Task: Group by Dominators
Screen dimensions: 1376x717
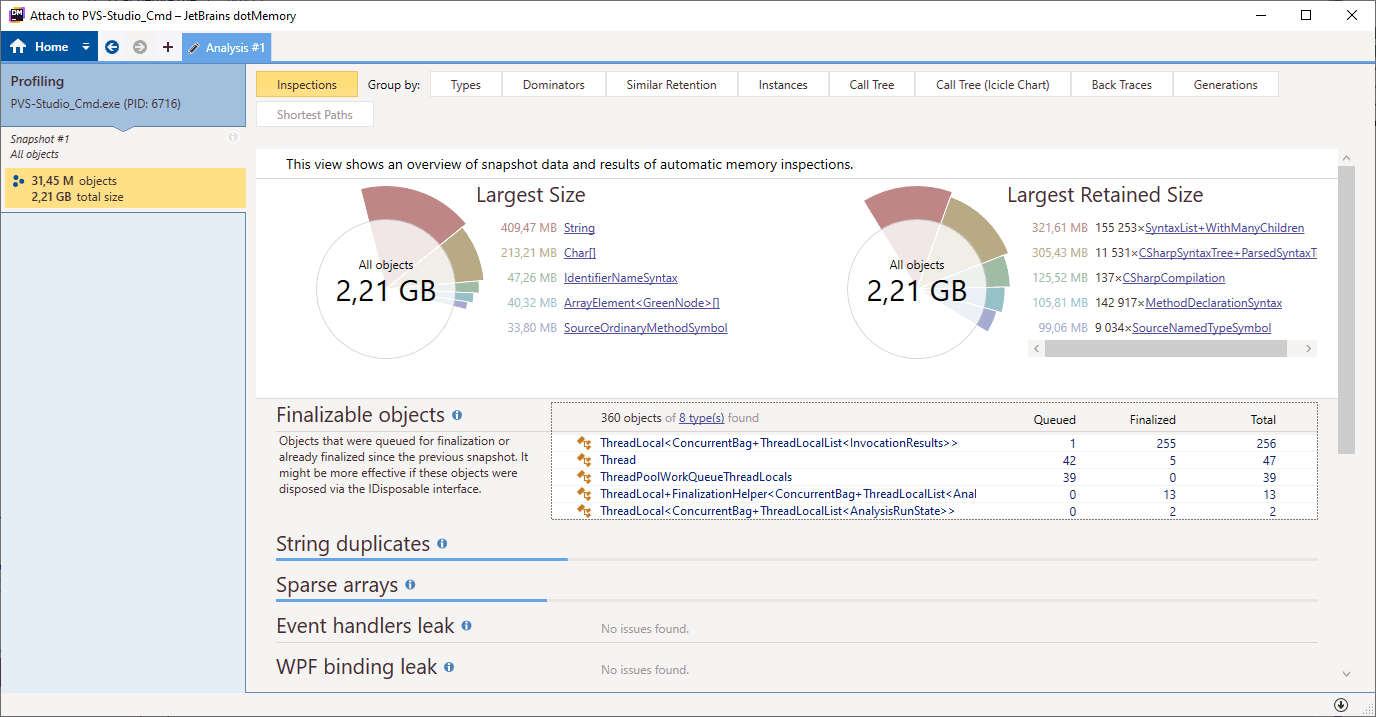Action: click(x=554, y=85)
